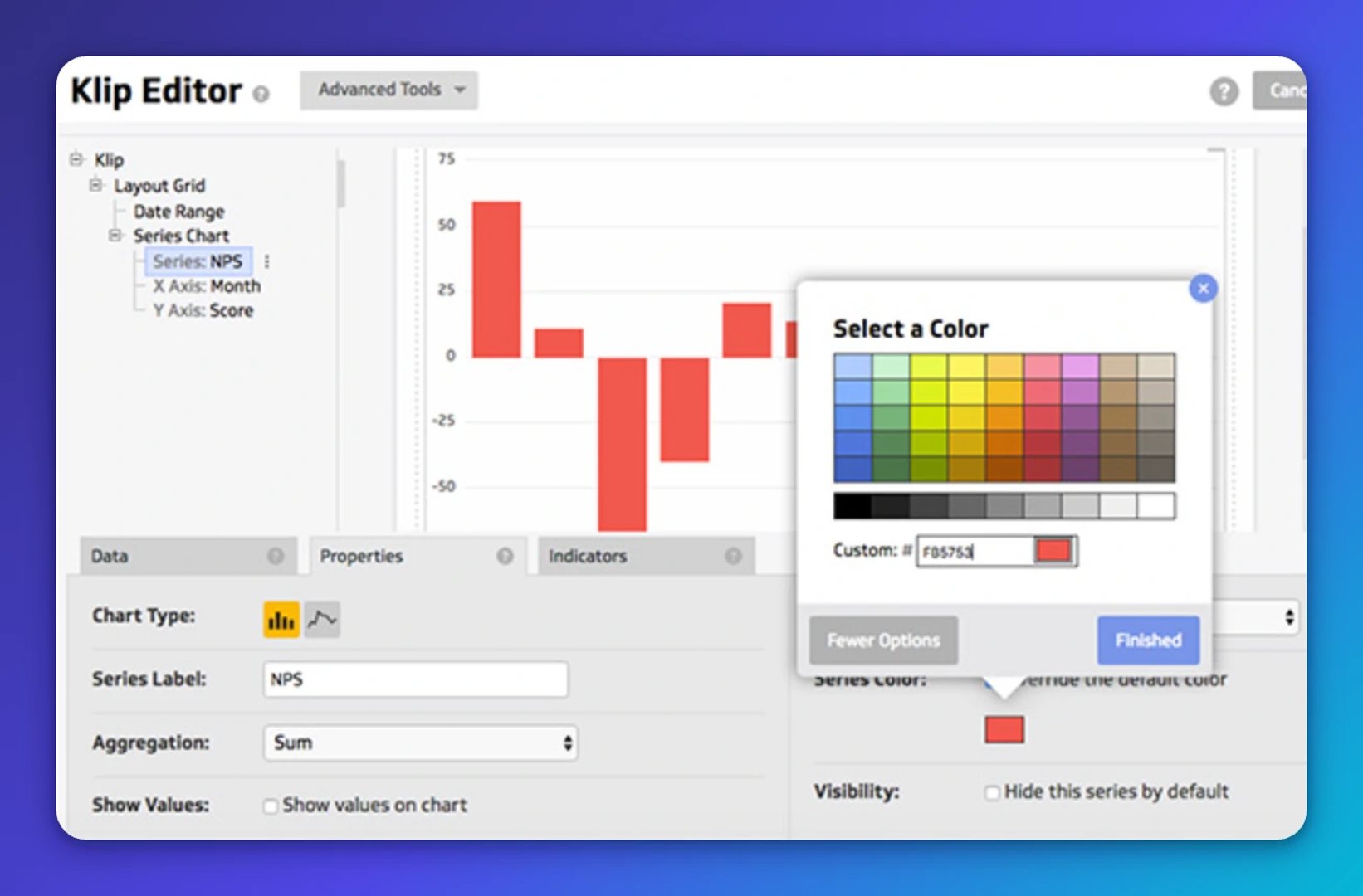Select Date Range in the tree
The image size is (1363, 896).
pyautogui.click(x=178, y=212)
